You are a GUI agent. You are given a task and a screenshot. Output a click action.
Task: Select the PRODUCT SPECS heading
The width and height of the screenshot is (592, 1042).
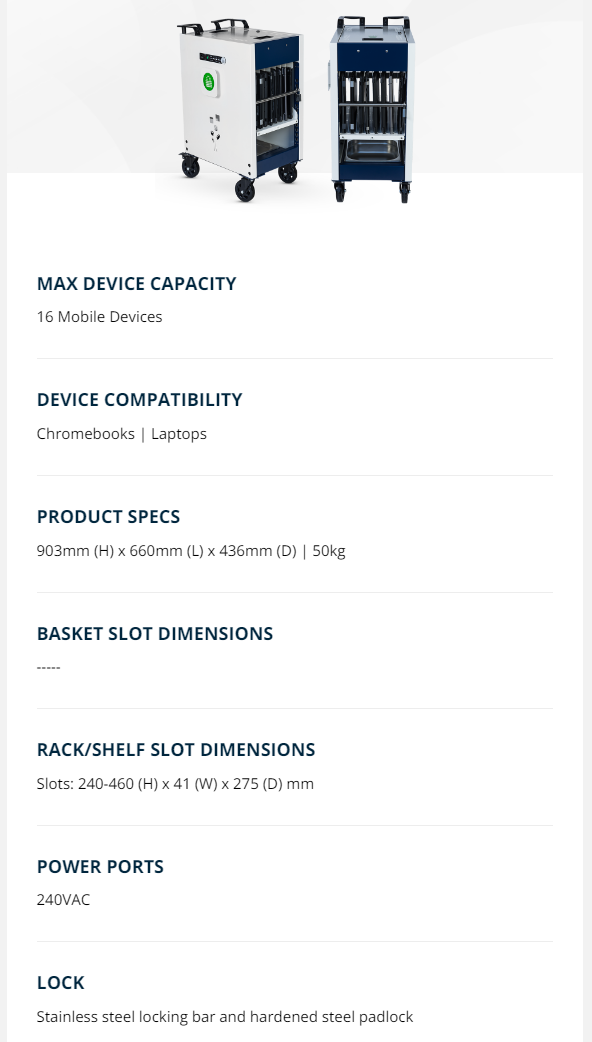pyautogui.click(x=108, y=516)
